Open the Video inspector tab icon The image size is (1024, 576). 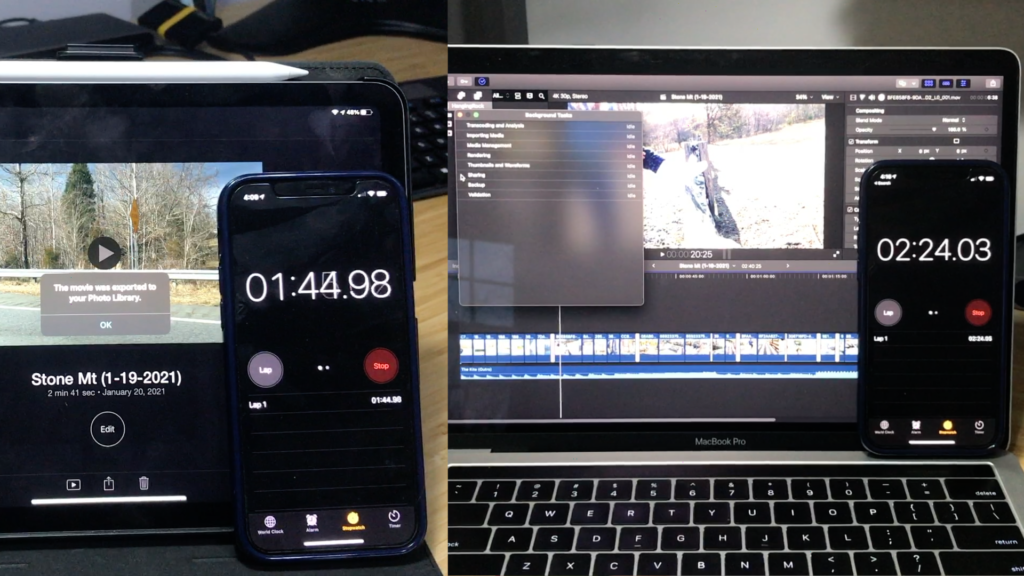(x=853, y=97)
